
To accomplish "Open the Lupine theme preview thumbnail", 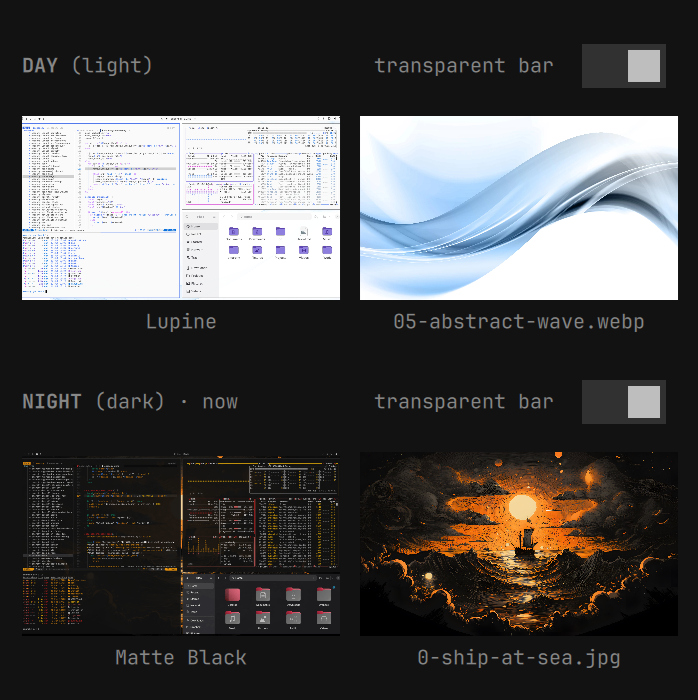I will tap(181, 208).
